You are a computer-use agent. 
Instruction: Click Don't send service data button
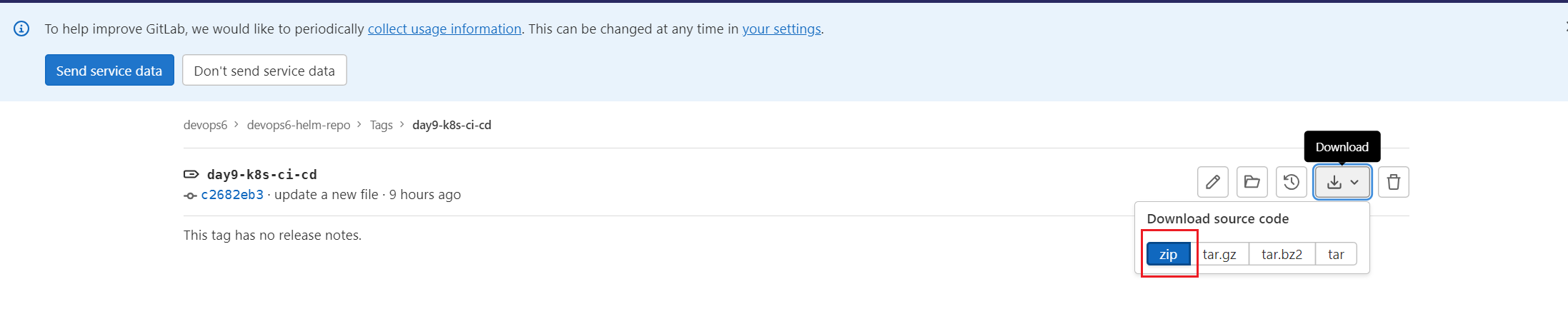coord(264,71)
